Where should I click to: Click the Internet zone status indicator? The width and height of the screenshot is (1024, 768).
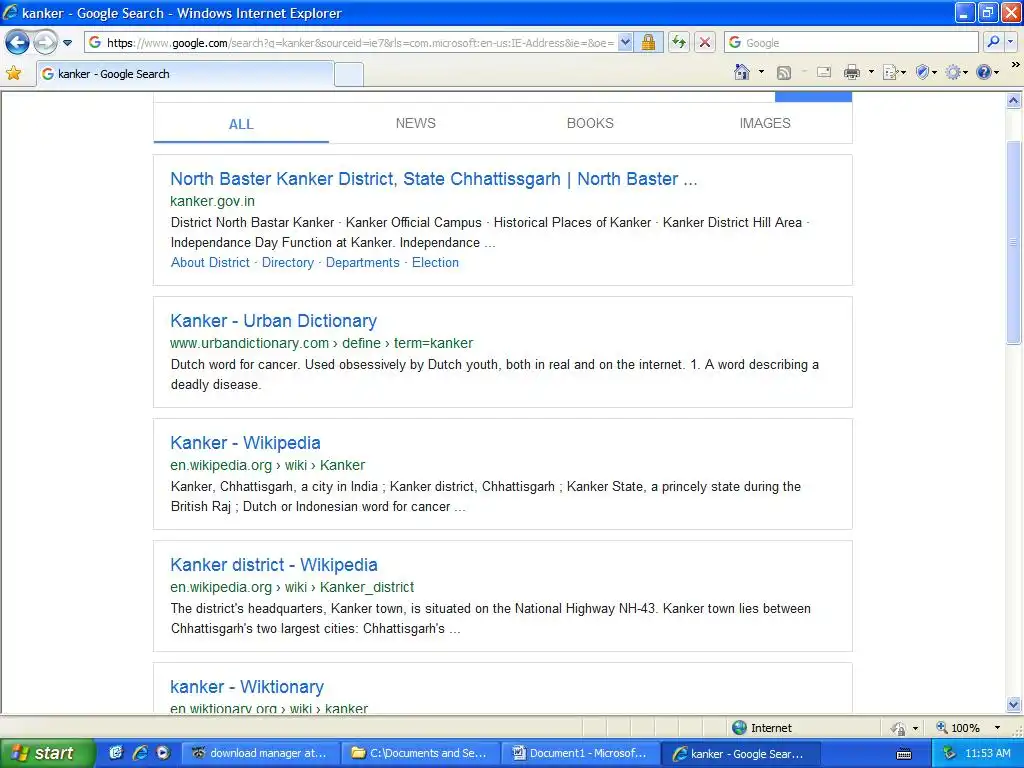pyautogui.click(x=761, y=728)
